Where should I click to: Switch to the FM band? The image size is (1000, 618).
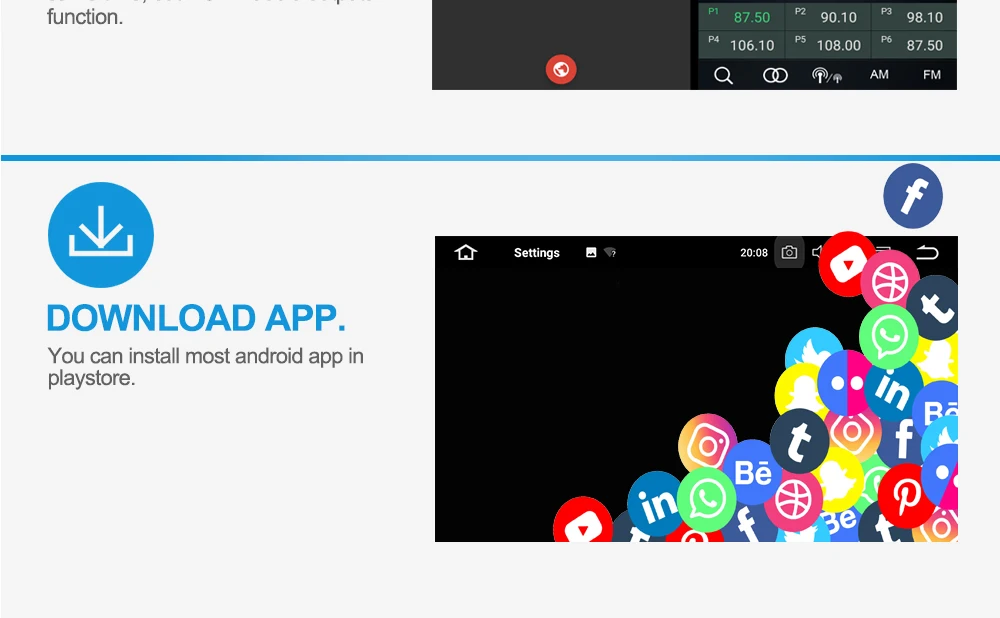click(x=931, y=75)
